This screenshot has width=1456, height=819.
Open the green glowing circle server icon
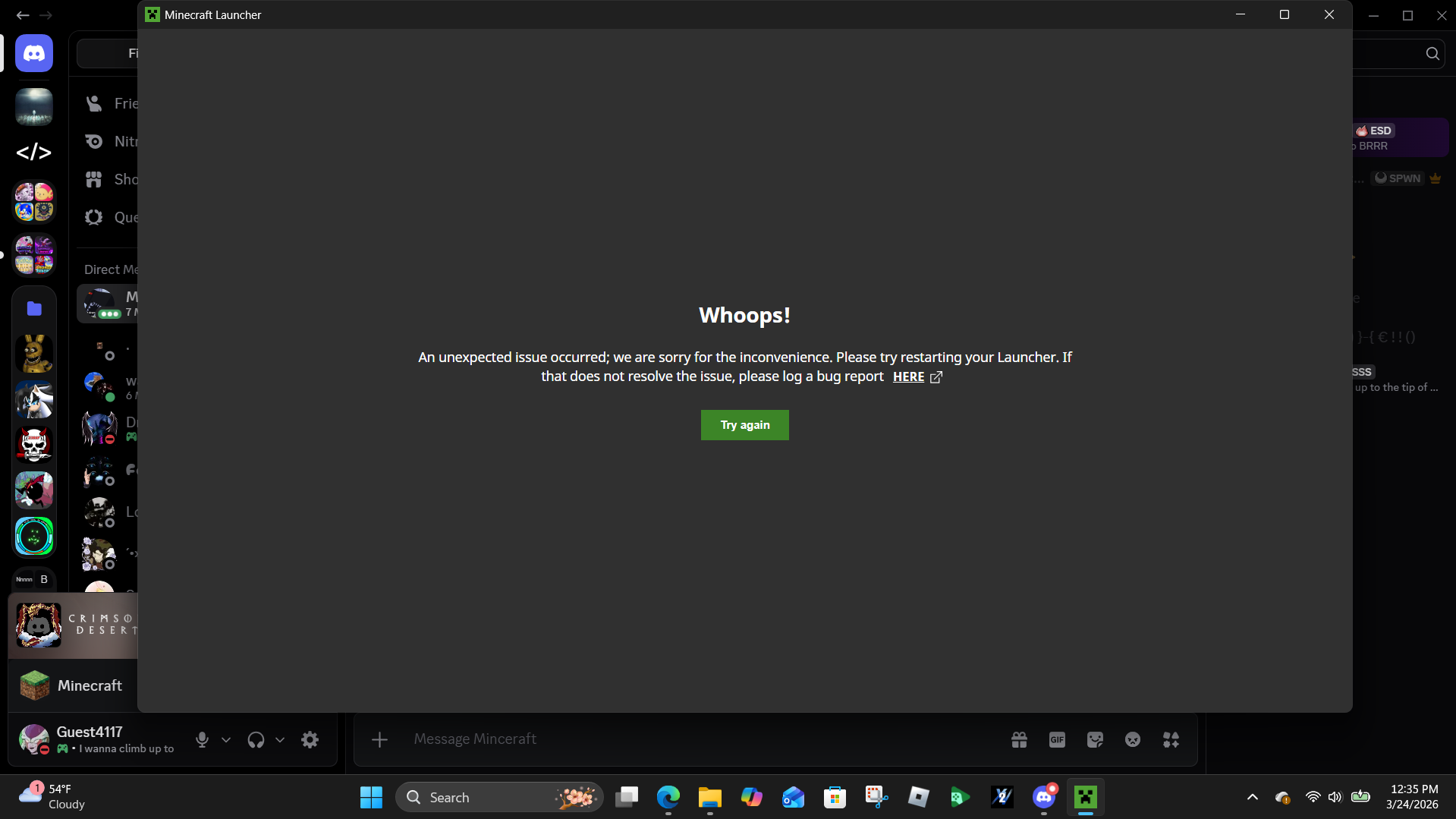coord(34,536)
